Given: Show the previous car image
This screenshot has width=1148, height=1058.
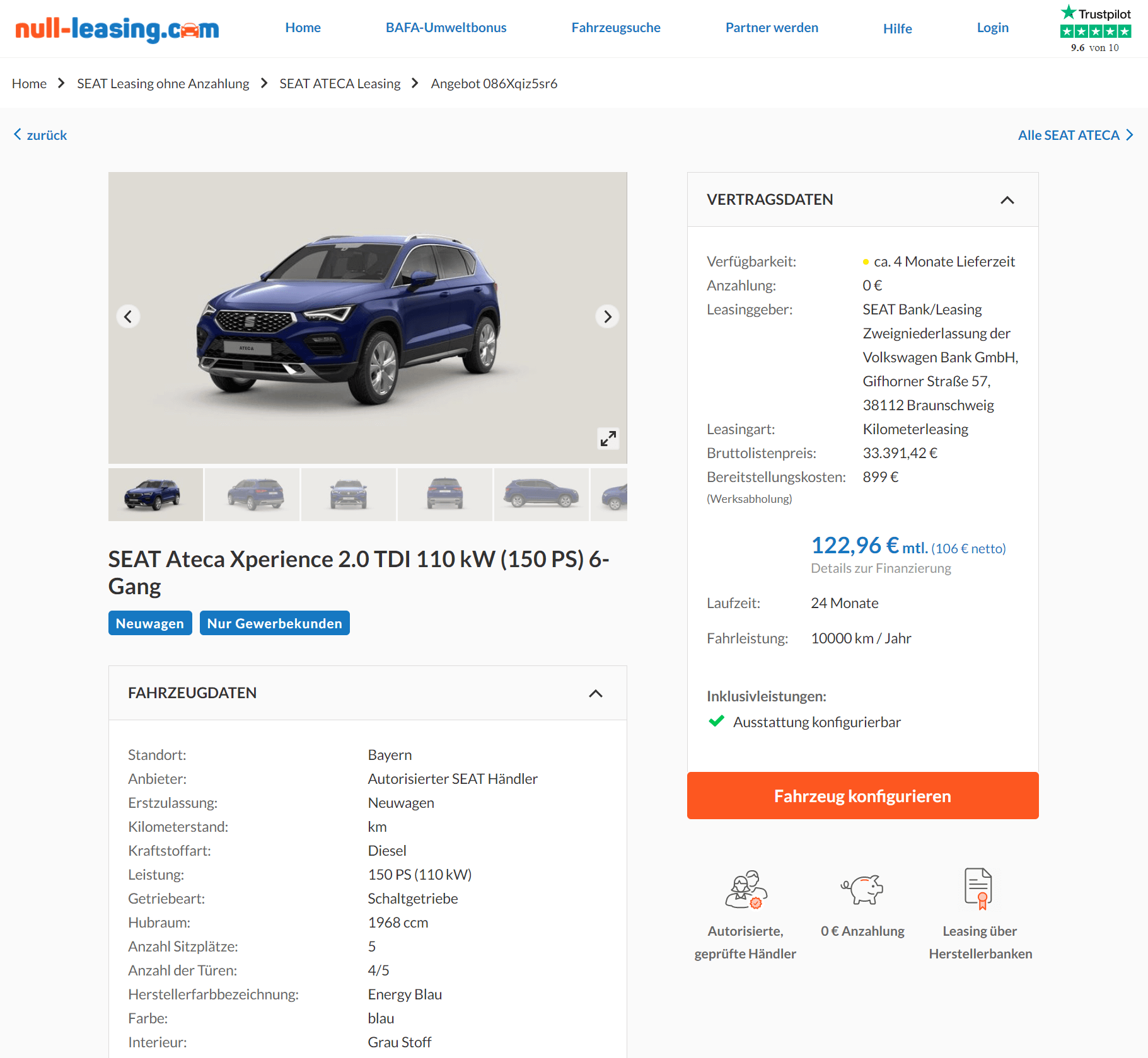Looking at the screenshot, I should tap(128, 316).
